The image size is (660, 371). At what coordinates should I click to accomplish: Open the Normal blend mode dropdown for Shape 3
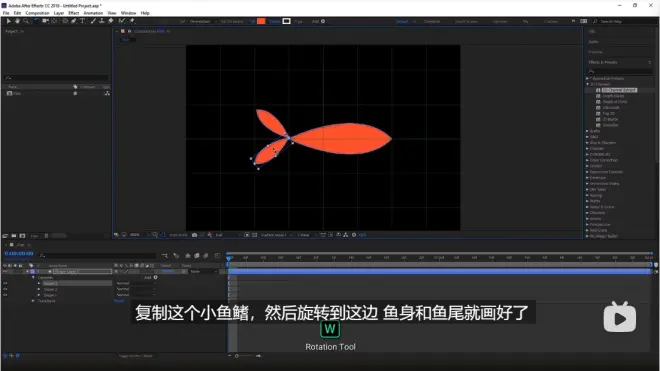[136, 283]
